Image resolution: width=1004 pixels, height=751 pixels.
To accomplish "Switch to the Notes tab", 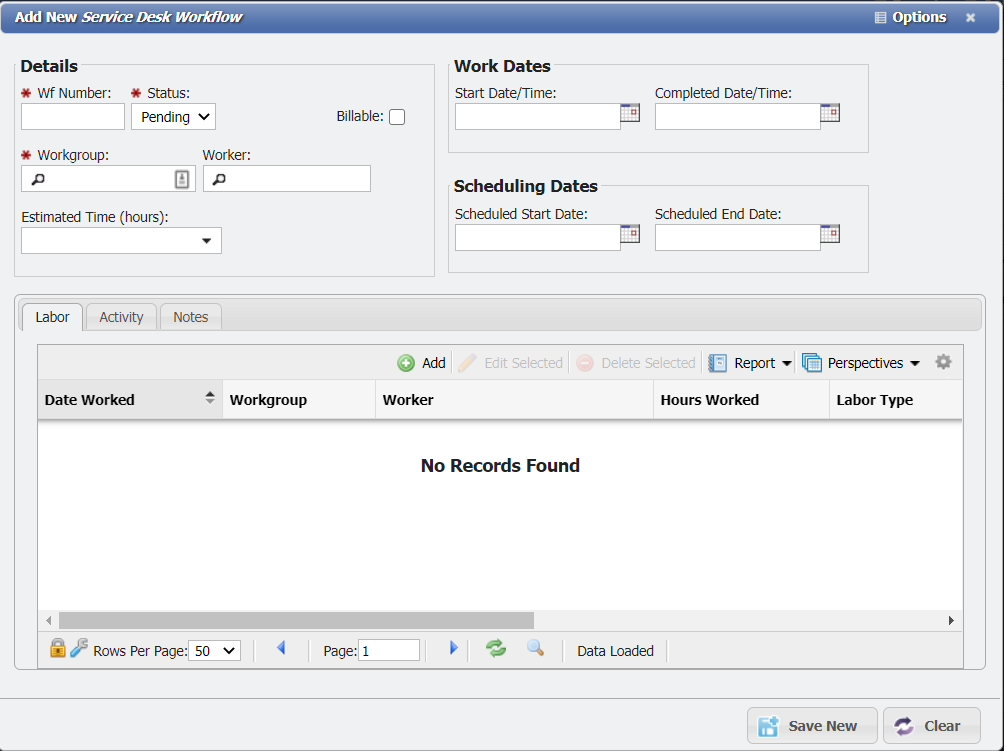I will (190, 317).
